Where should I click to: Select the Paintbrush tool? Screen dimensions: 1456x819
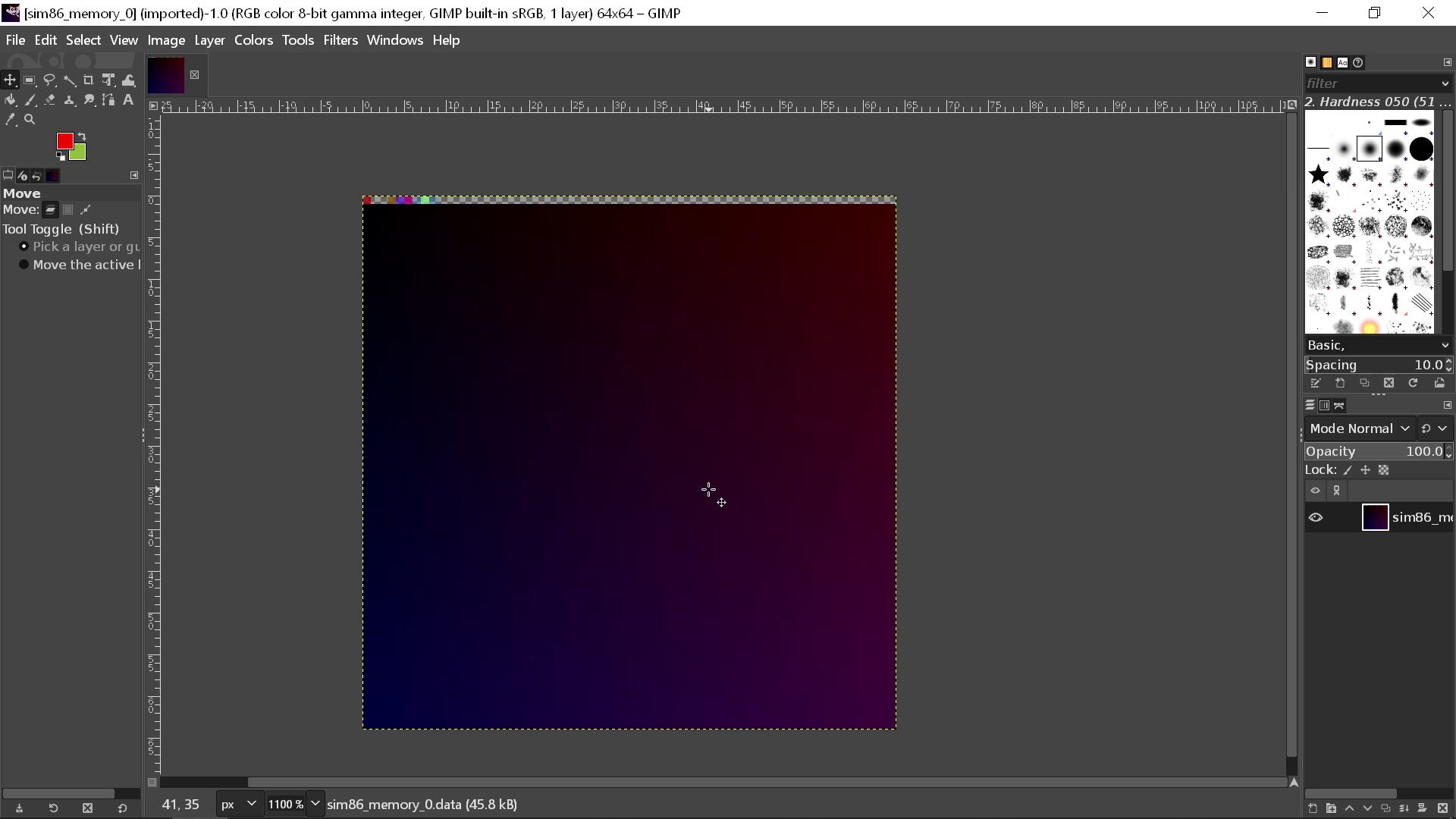pos(30,99)
